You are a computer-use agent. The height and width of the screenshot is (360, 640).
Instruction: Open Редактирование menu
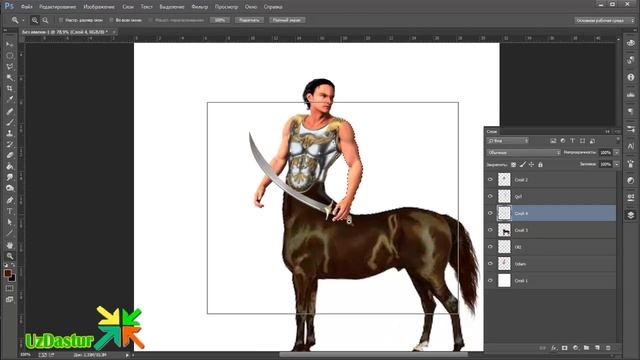click(58, 7)
